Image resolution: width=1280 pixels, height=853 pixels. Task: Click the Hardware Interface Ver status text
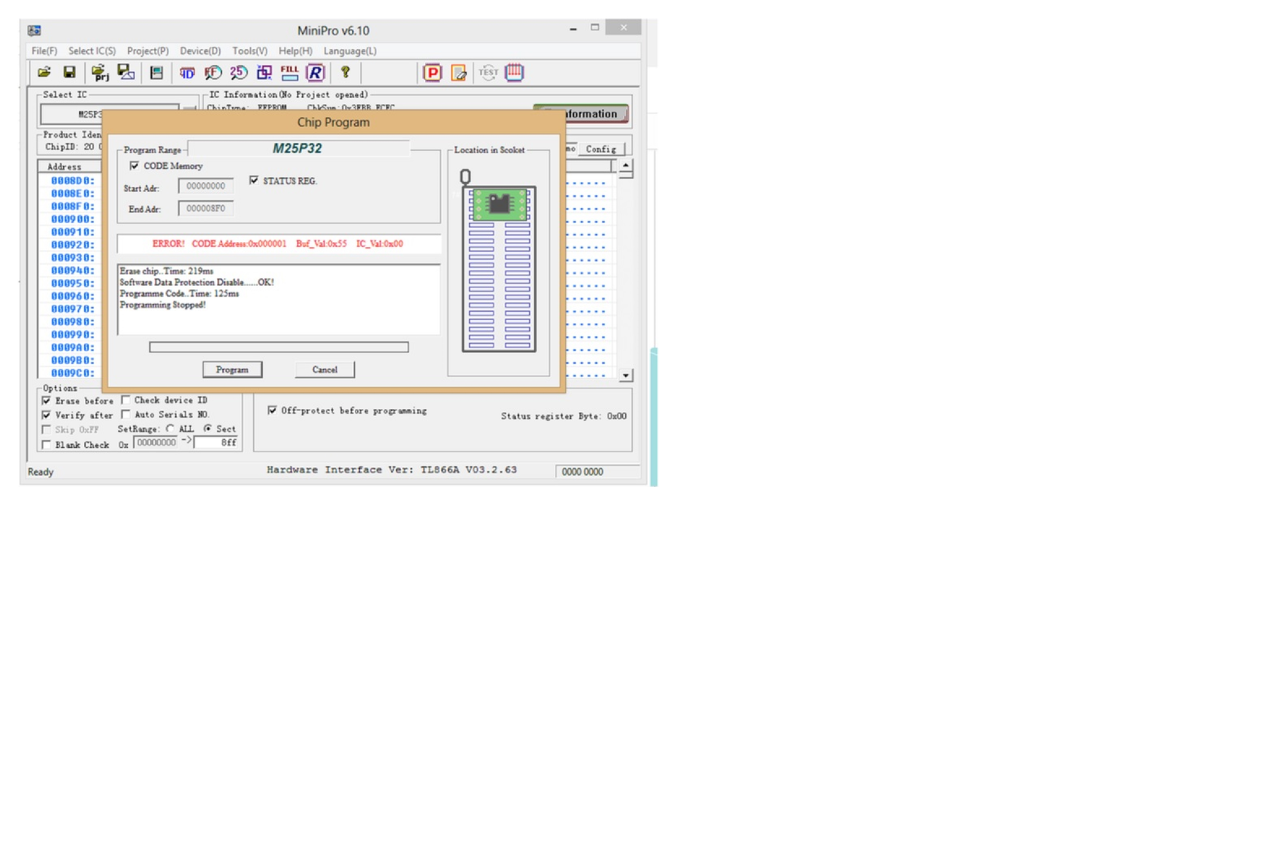pos(392,470)
